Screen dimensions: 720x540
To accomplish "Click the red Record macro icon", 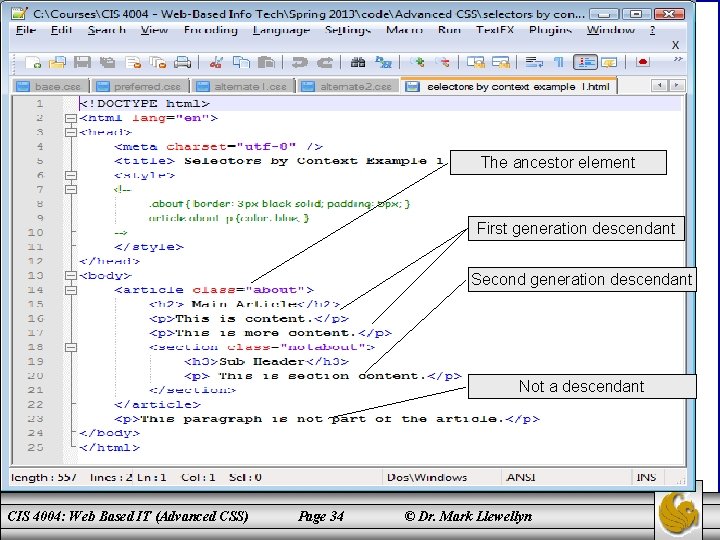I will (x=643, y=62).
